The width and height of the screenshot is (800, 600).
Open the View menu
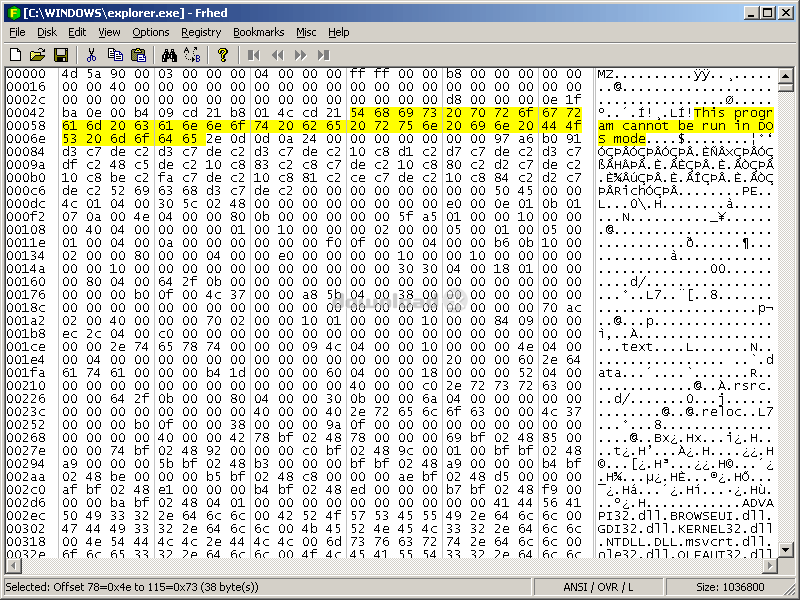tap(109, 32)
